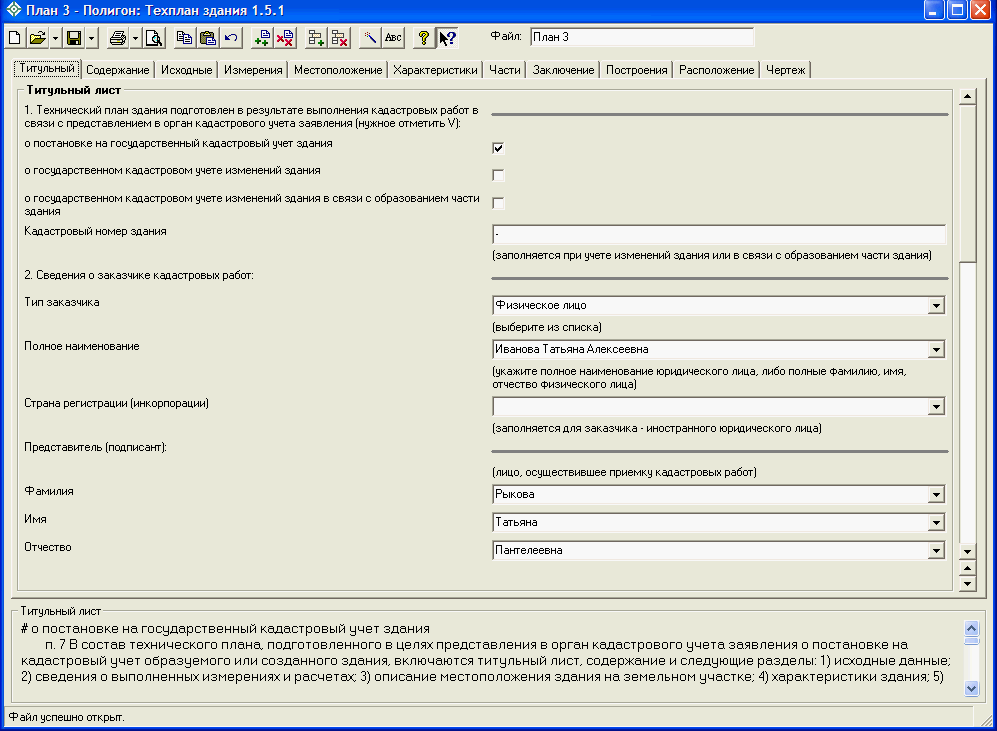The image size is (997, 731).
Task: Open print preview icon
Action: (154, 38)
